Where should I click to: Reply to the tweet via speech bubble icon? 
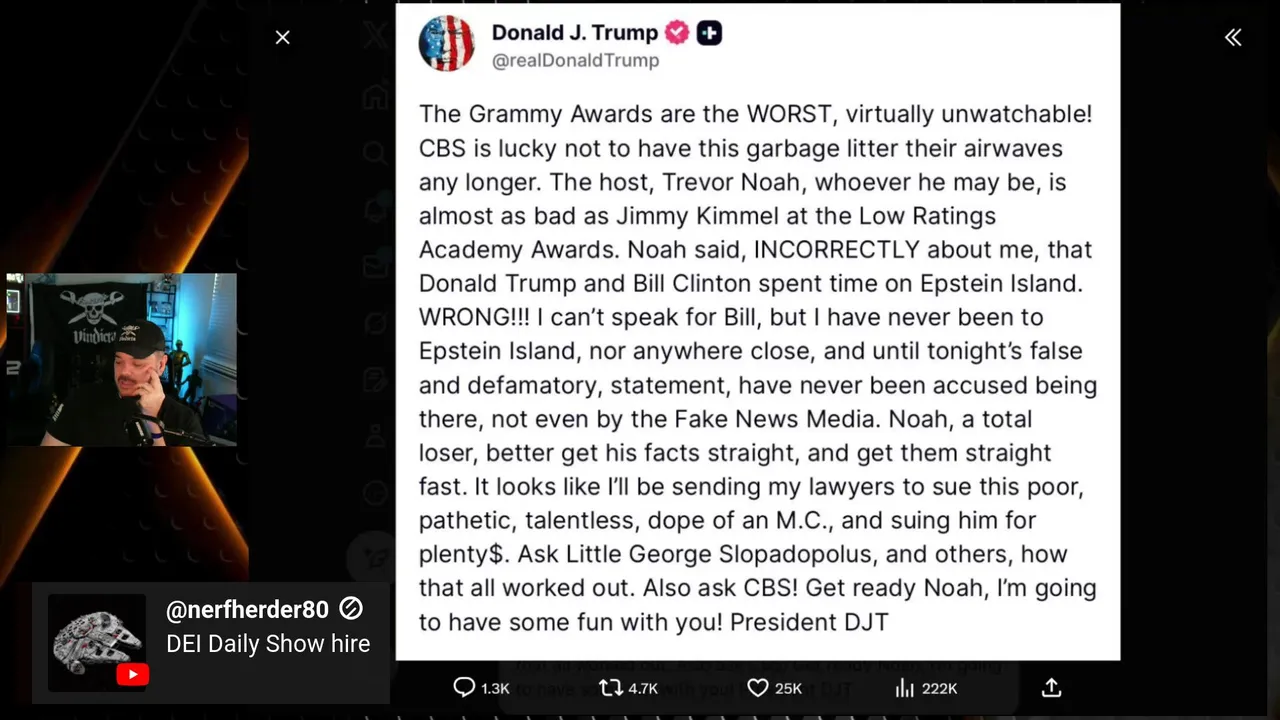464,687
